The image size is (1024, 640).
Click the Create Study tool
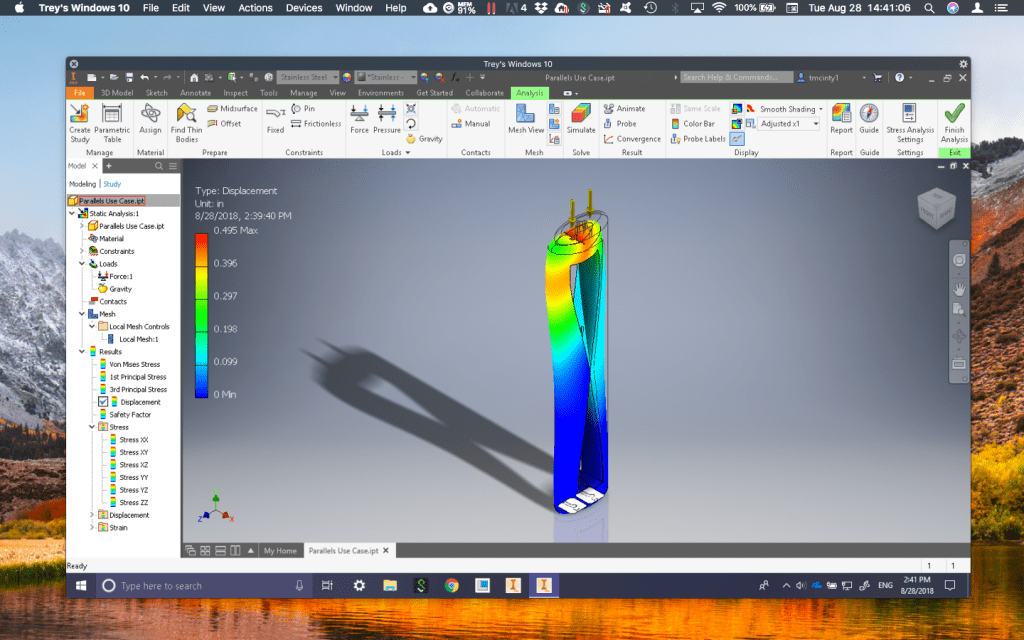click(x=80, y=123)
